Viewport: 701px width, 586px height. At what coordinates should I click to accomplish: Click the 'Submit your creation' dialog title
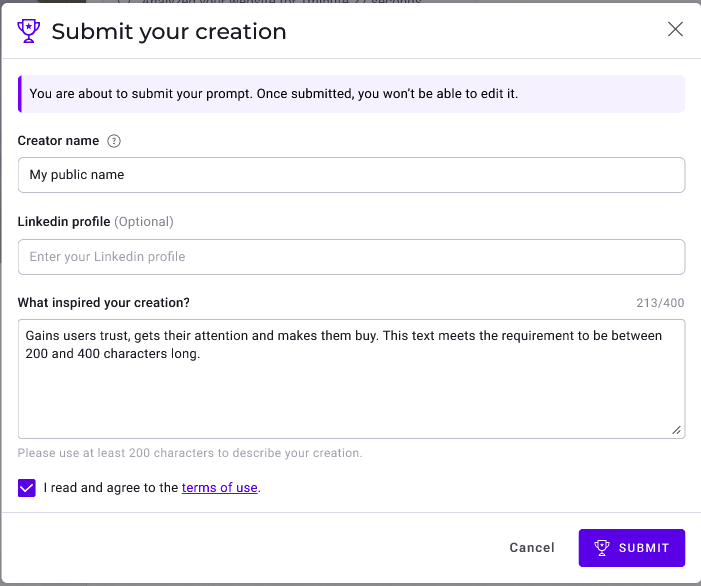(x=169, y=32)
